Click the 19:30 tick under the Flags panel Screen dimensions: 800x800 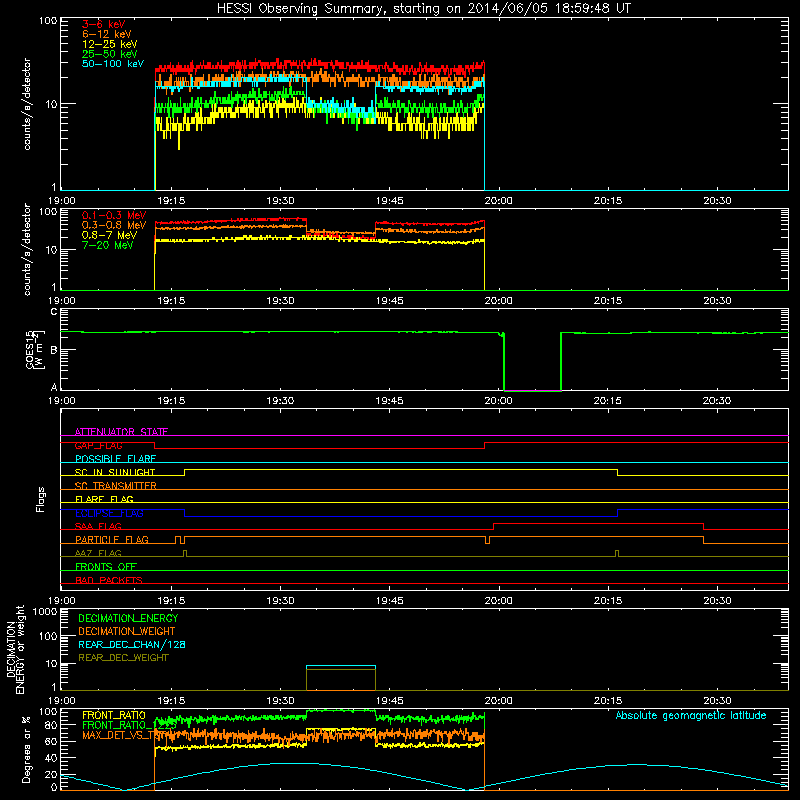click(280, 601)
